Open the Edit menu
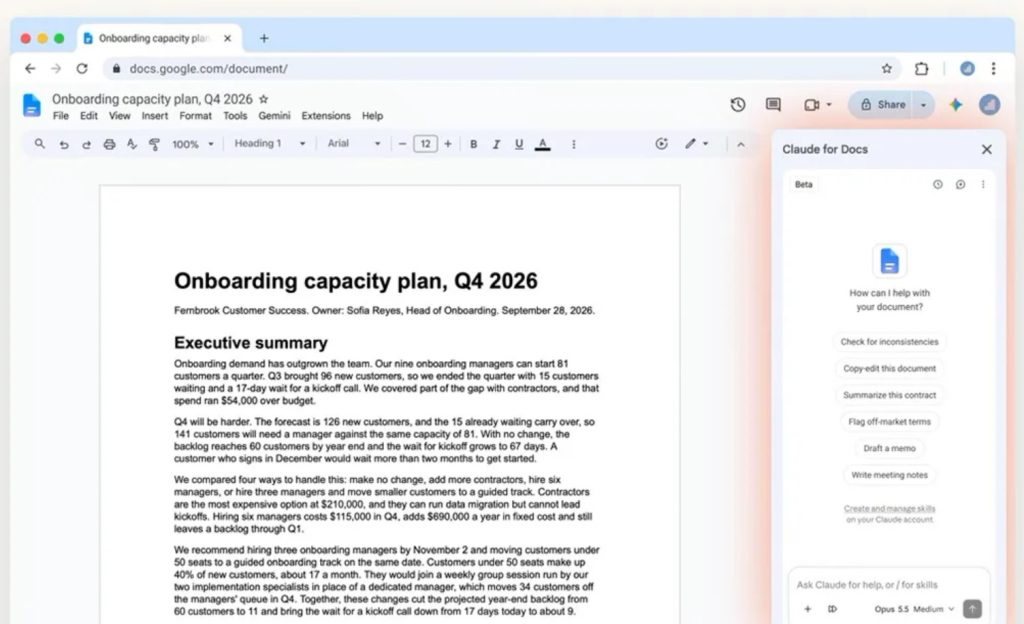This screenshot has width=1024, height=624. click(x=89, y=116)
